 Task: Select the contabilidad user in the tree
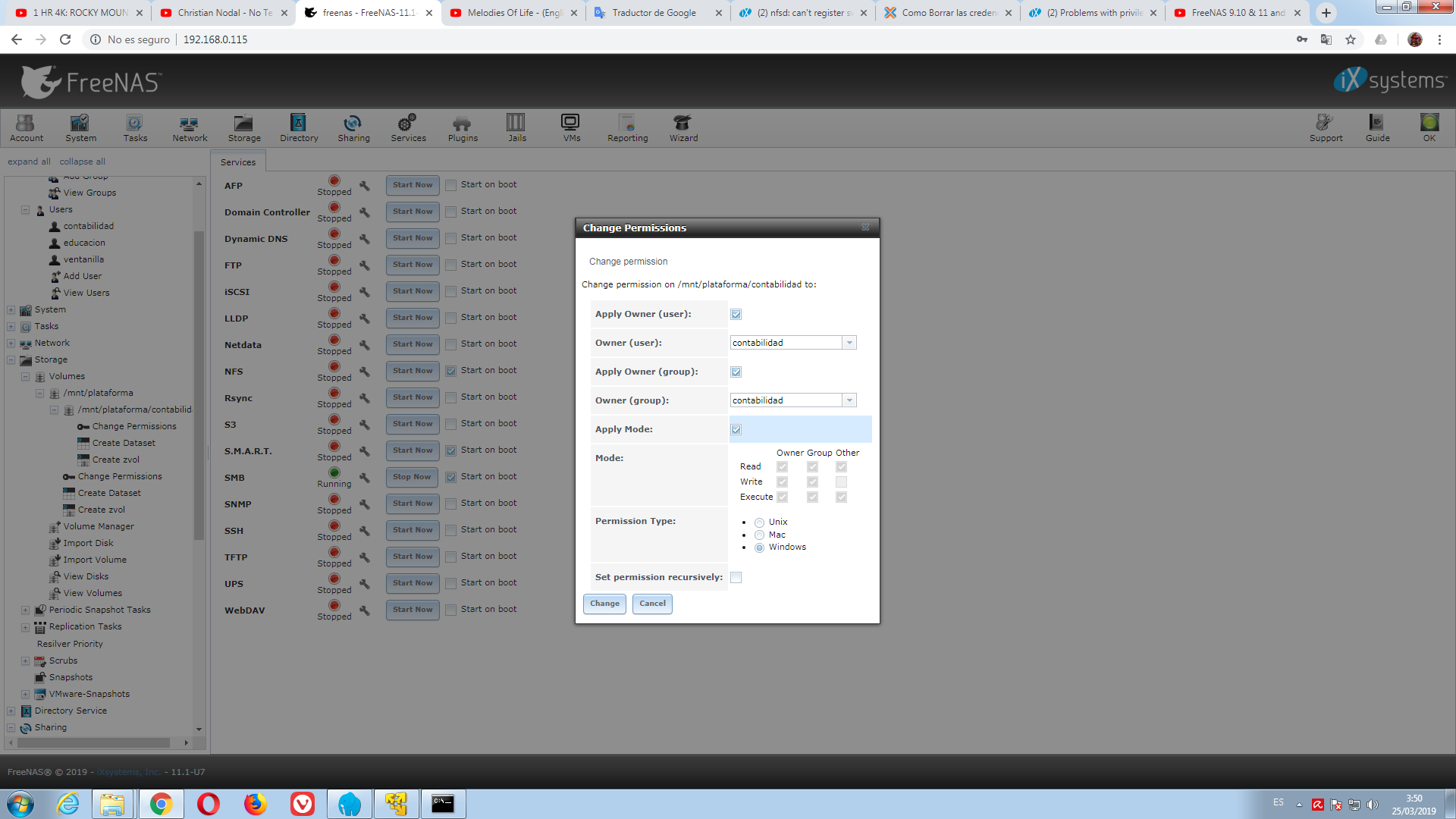point(89,226)
